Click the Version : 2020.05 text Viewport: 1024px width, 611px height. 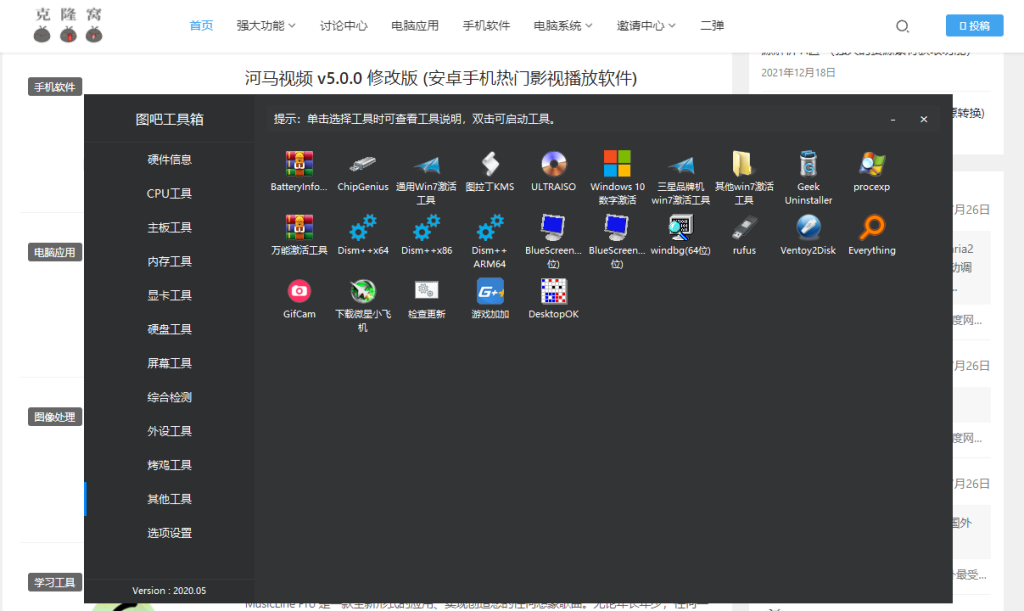(x=169, y=590)
